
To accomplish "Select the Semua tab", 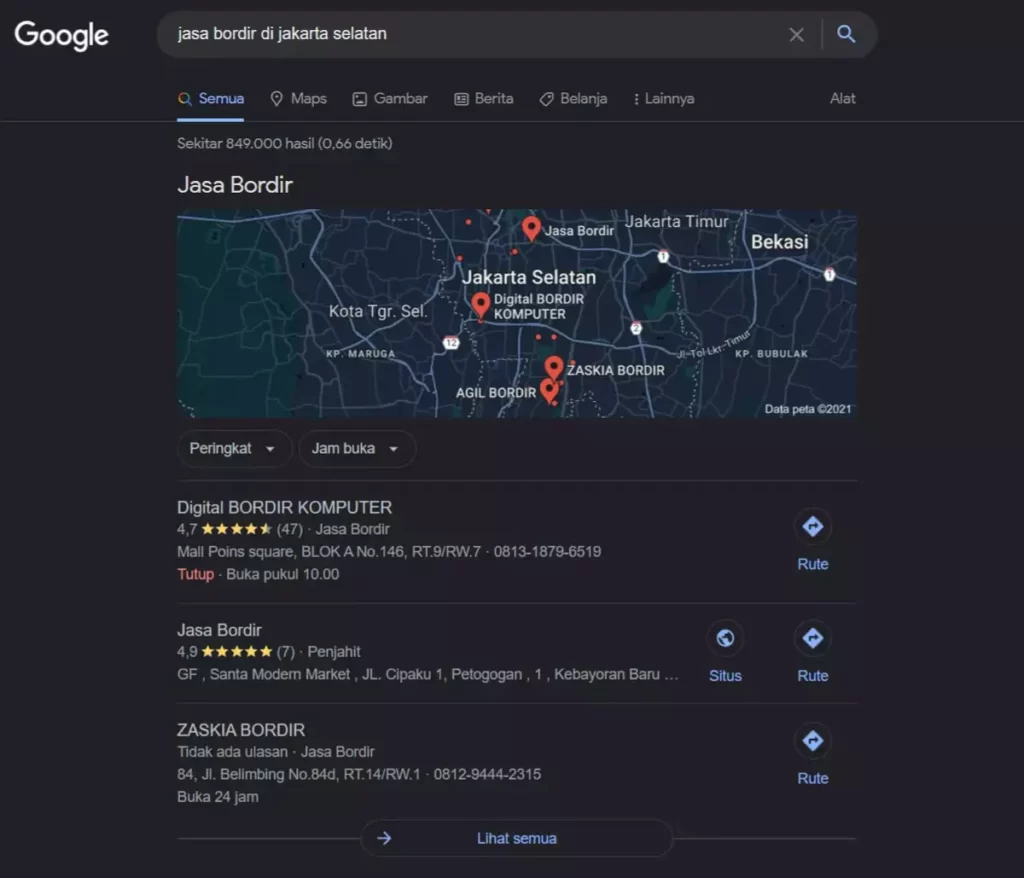I will (x=211, y=99).
